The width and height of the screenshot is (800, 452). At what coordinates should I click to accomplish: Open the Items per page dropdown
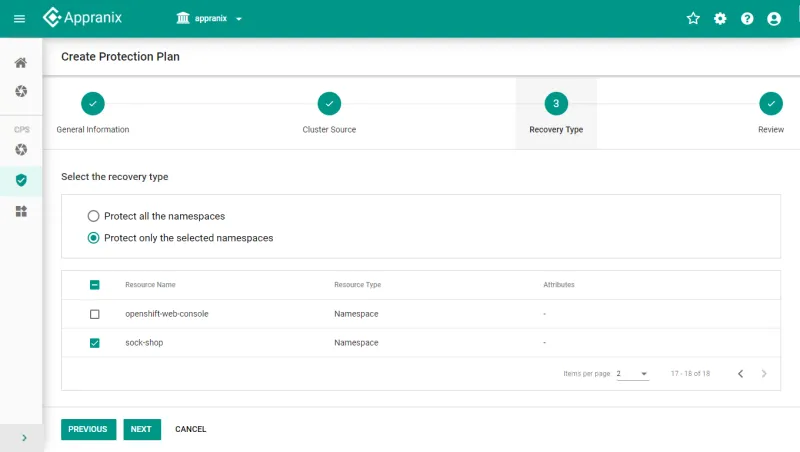[632, 374]
